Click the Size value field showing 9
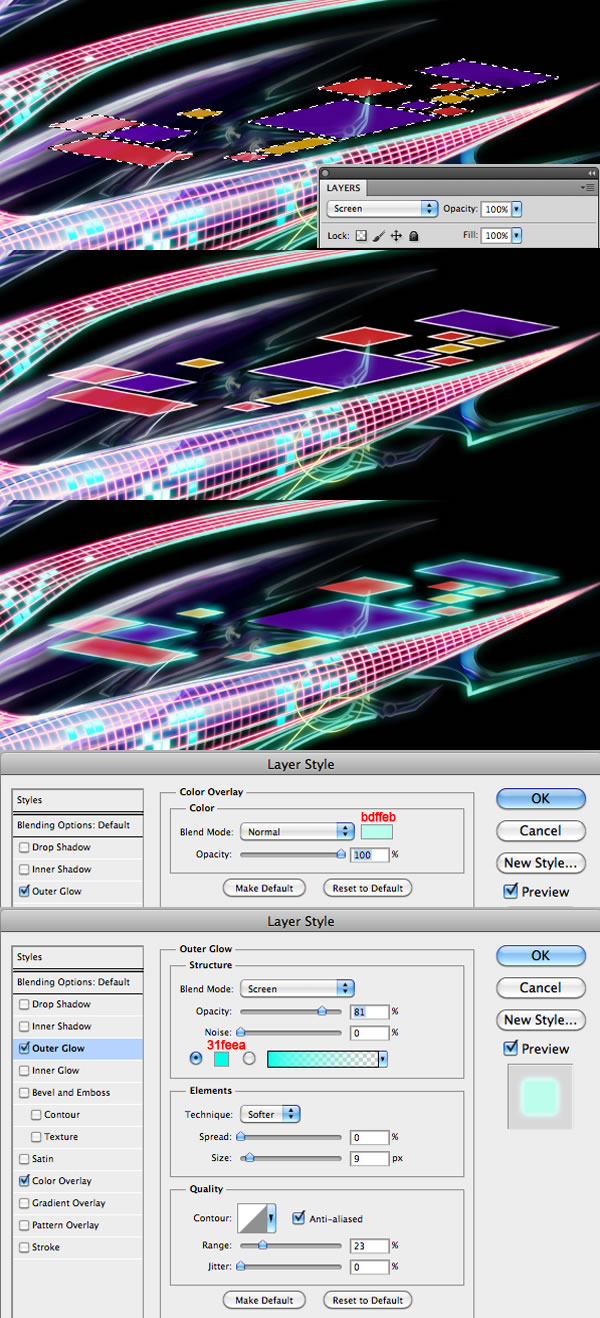Image resolution: width=600 pixels, height=1318 pixels. [x=370, y=1159]
